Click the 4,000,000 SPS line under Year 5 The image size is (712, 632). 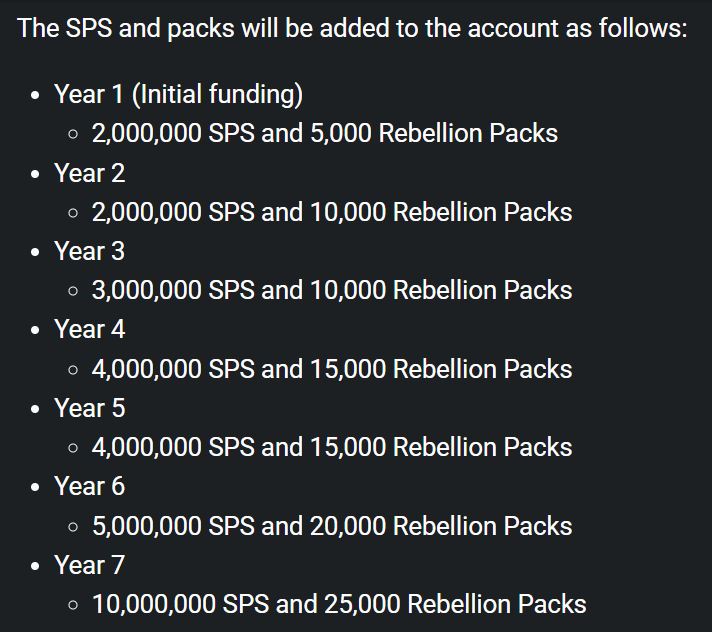(332, 447)
